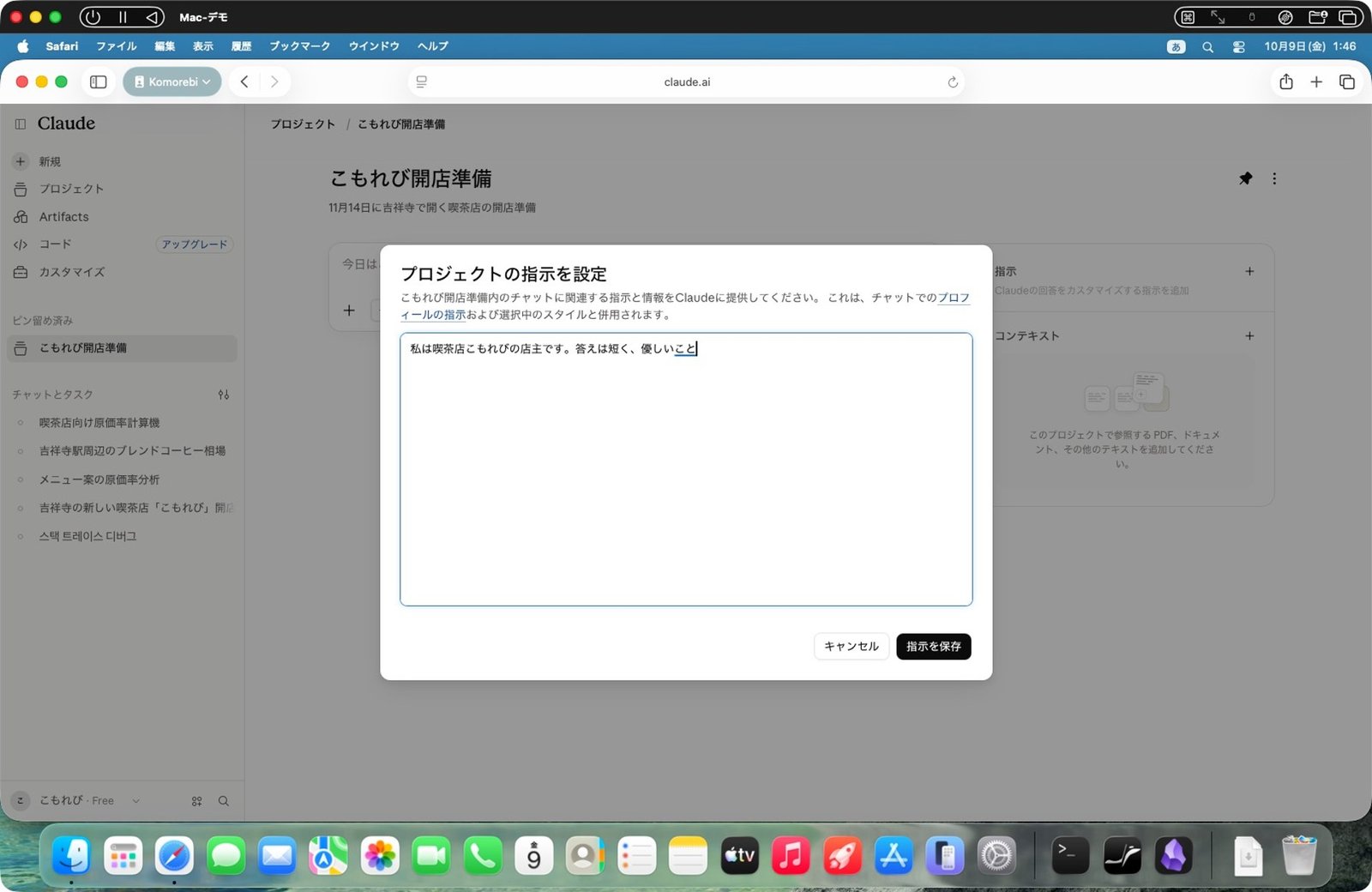Click the search icon in sidebar footer

pos(223,801)
